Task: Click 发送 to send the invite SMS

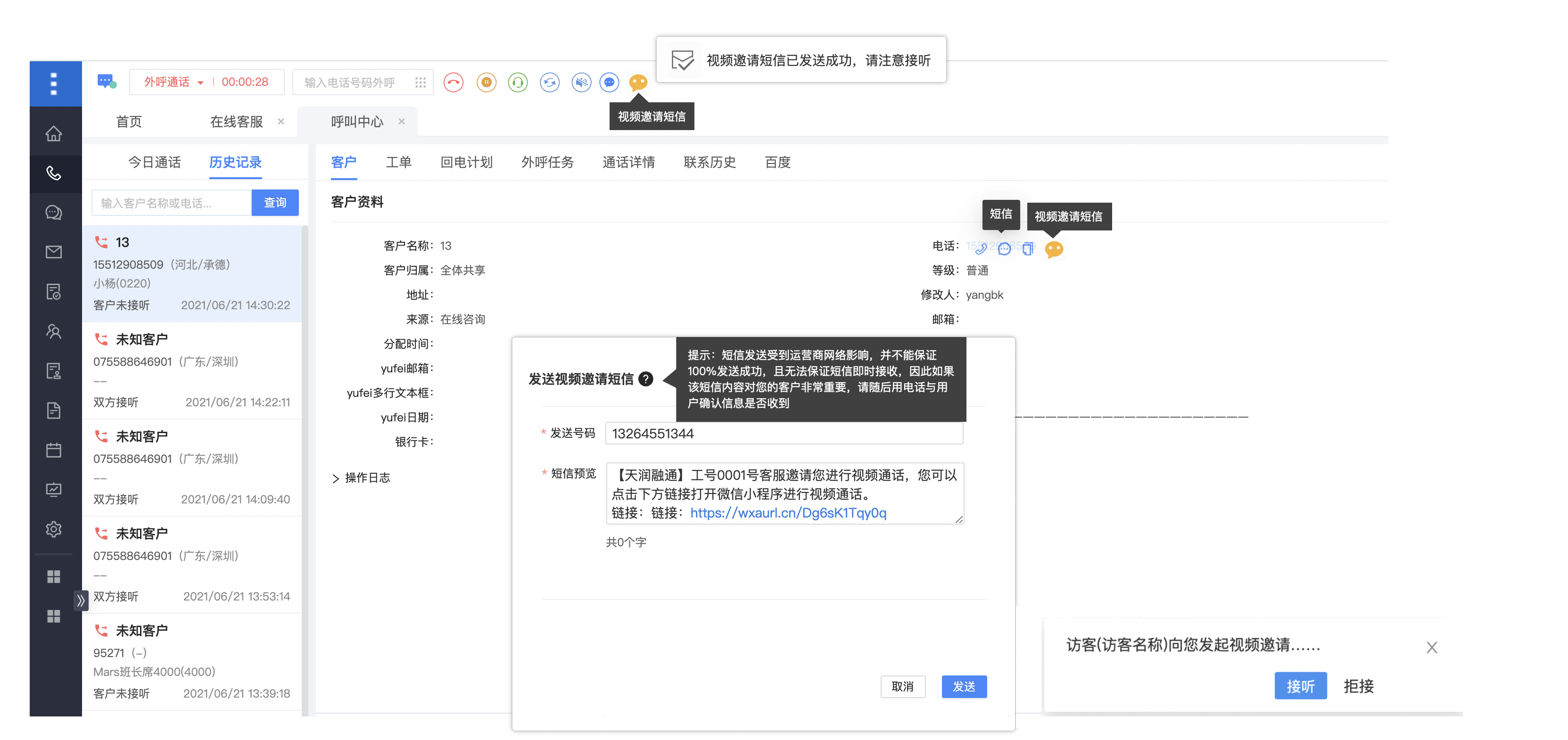Action: [x=964, y=686]
